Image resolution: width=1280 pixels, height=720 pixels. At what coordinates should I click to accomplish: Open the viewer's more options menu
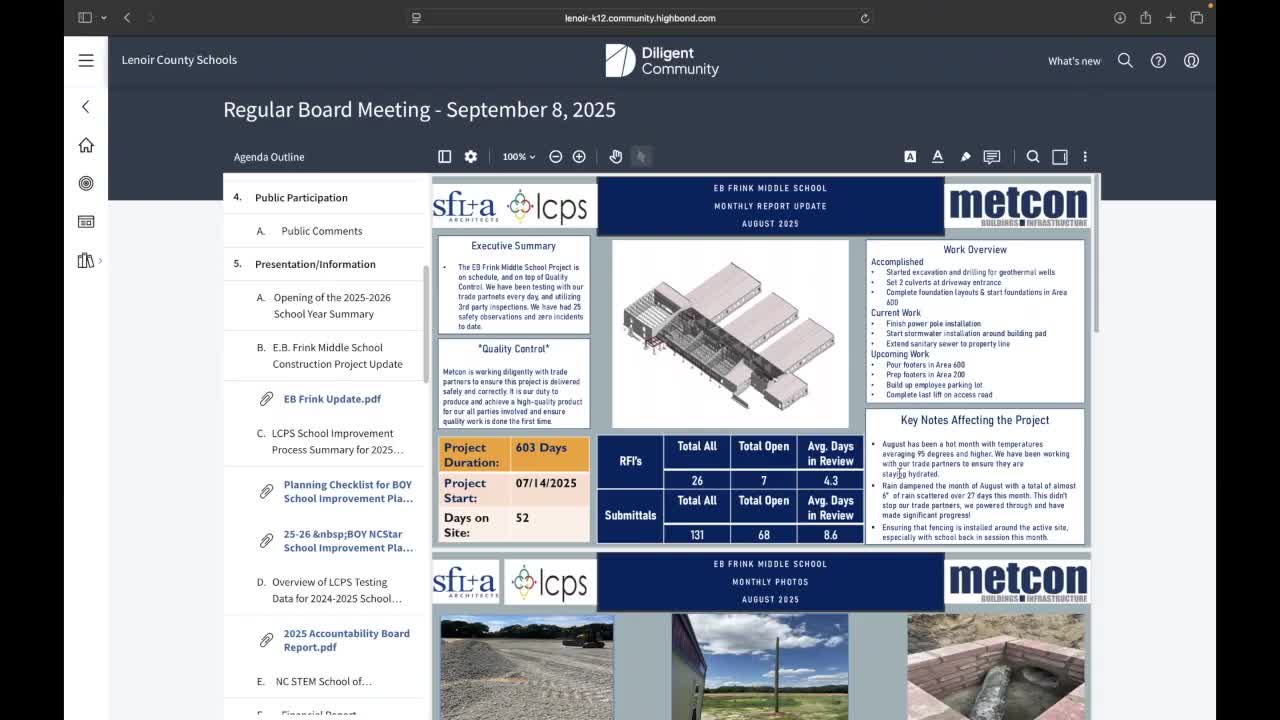click(1085, 157)
